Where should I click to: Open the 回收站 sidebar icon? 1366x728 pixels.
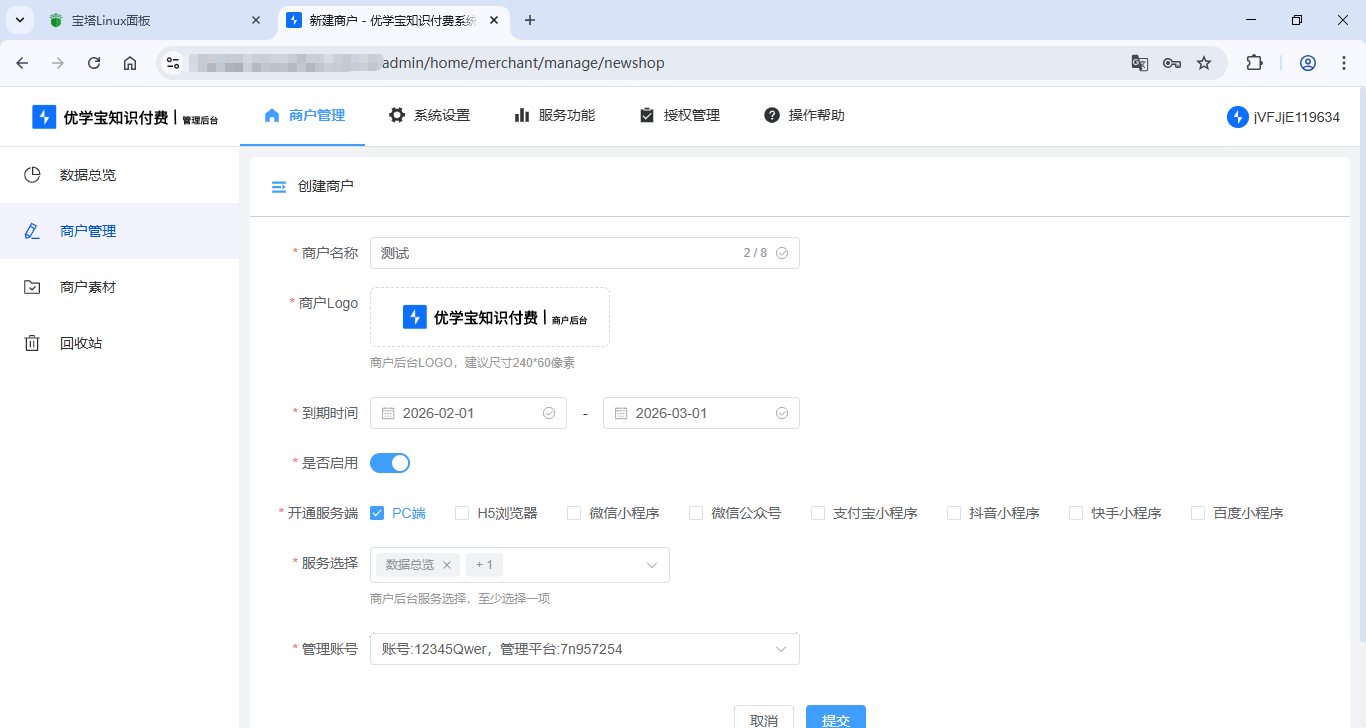(31, 342)
